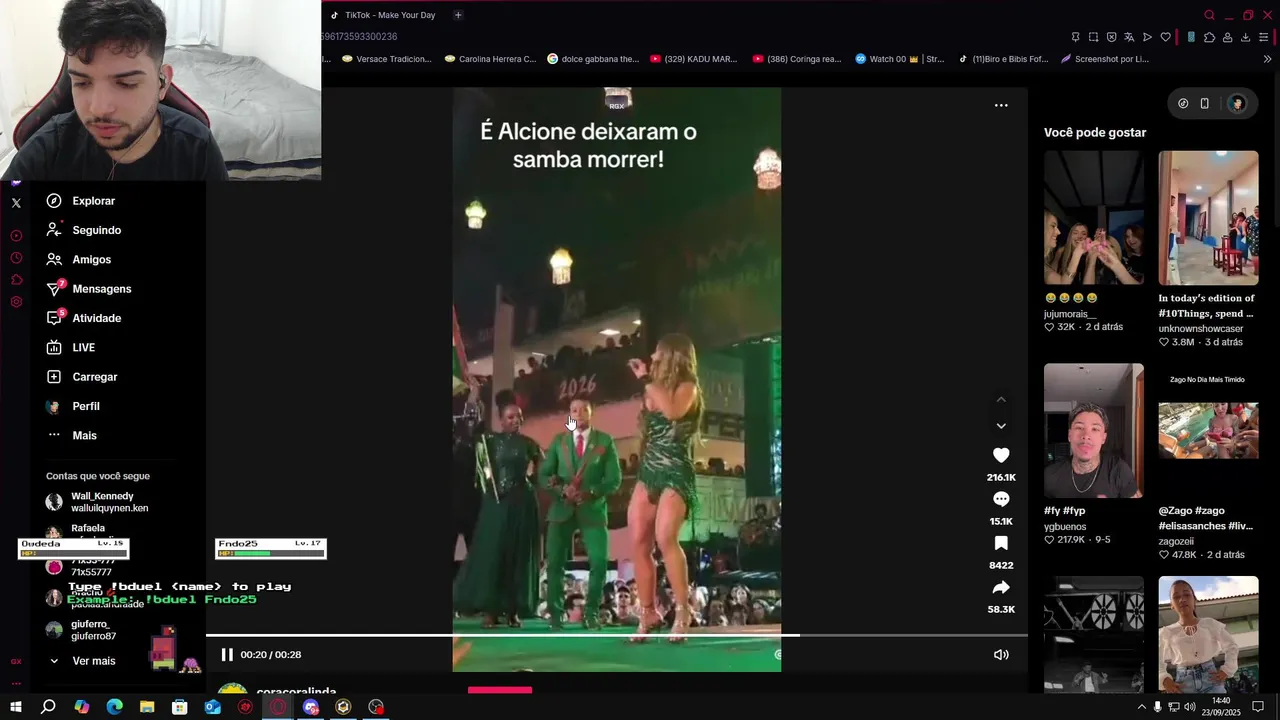Click the zagozeii username link

[x=1176, y=541]
